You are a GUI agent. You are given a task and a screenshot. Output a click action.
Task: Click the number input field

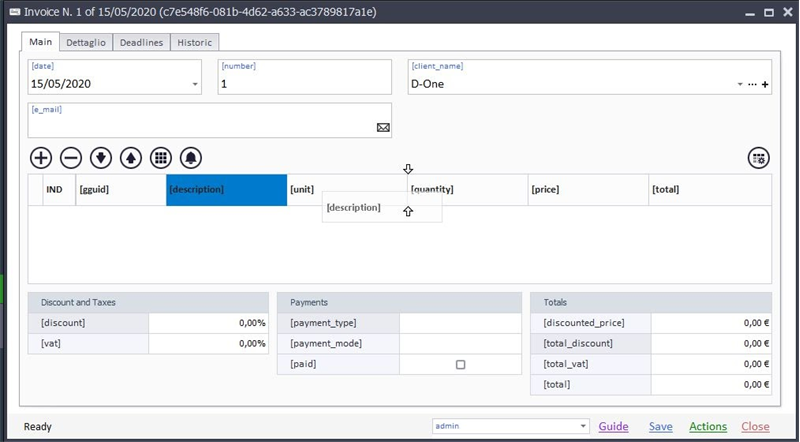305,77
